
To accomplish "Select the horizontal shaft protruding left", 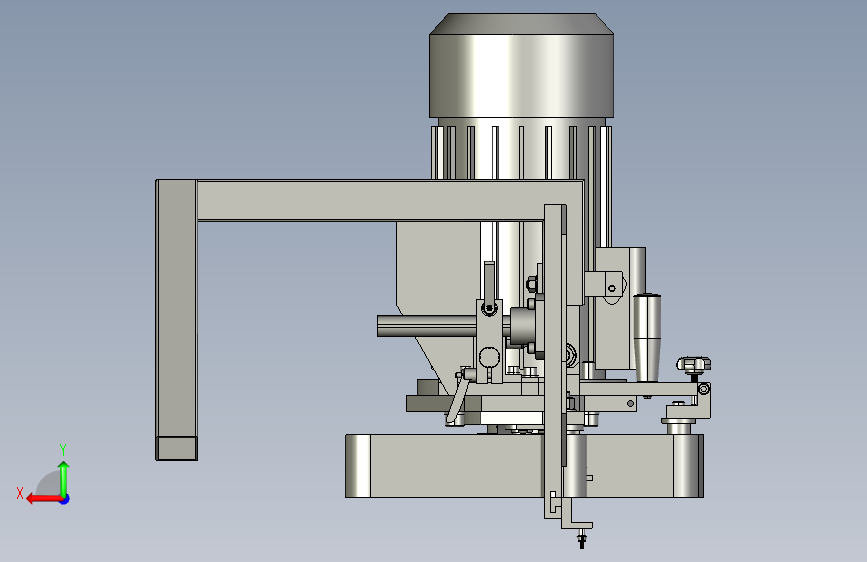I will coord(426,326).
